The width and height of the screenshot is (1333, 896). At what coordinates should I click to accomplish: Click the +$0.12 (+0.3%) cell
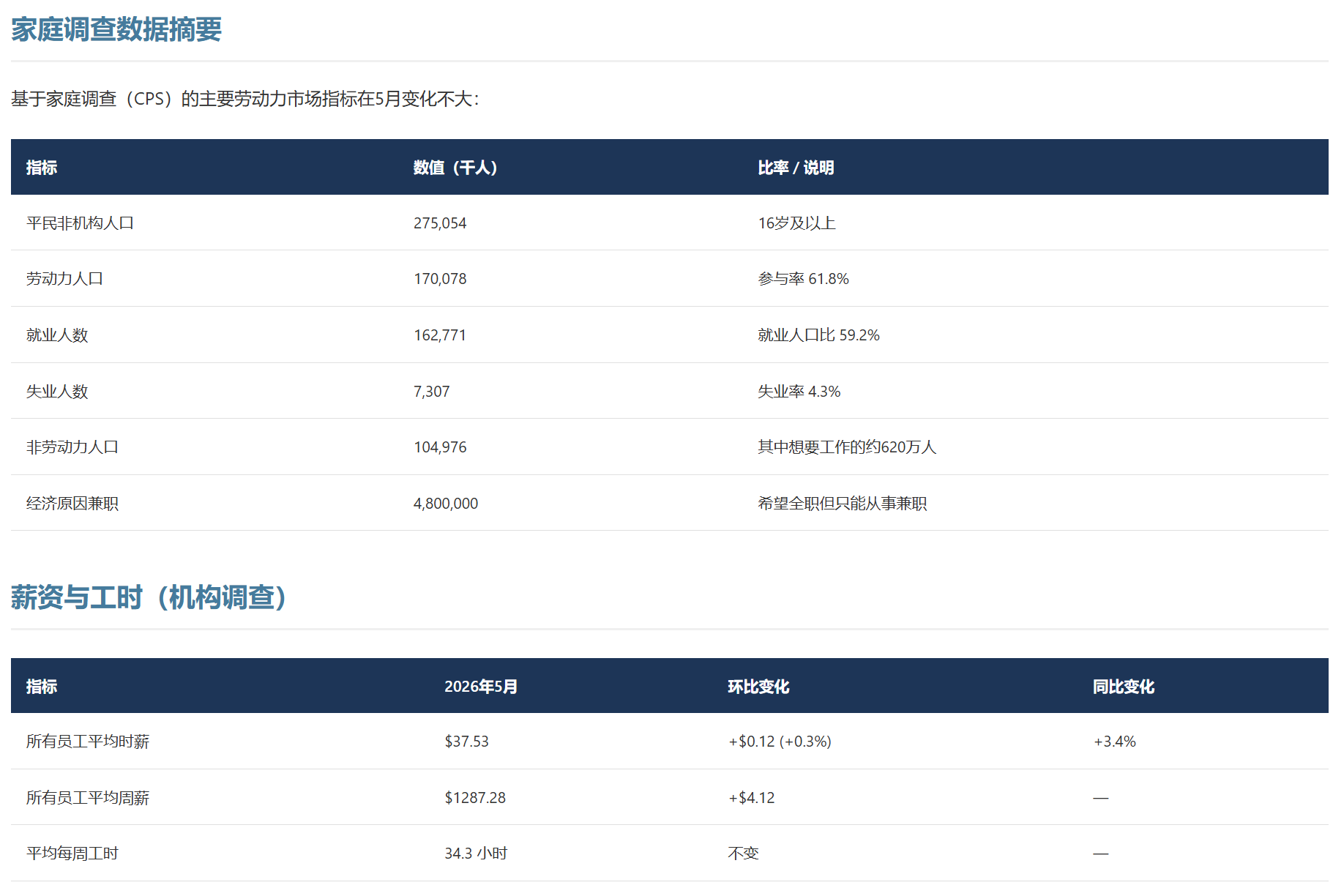coord(780,742)
